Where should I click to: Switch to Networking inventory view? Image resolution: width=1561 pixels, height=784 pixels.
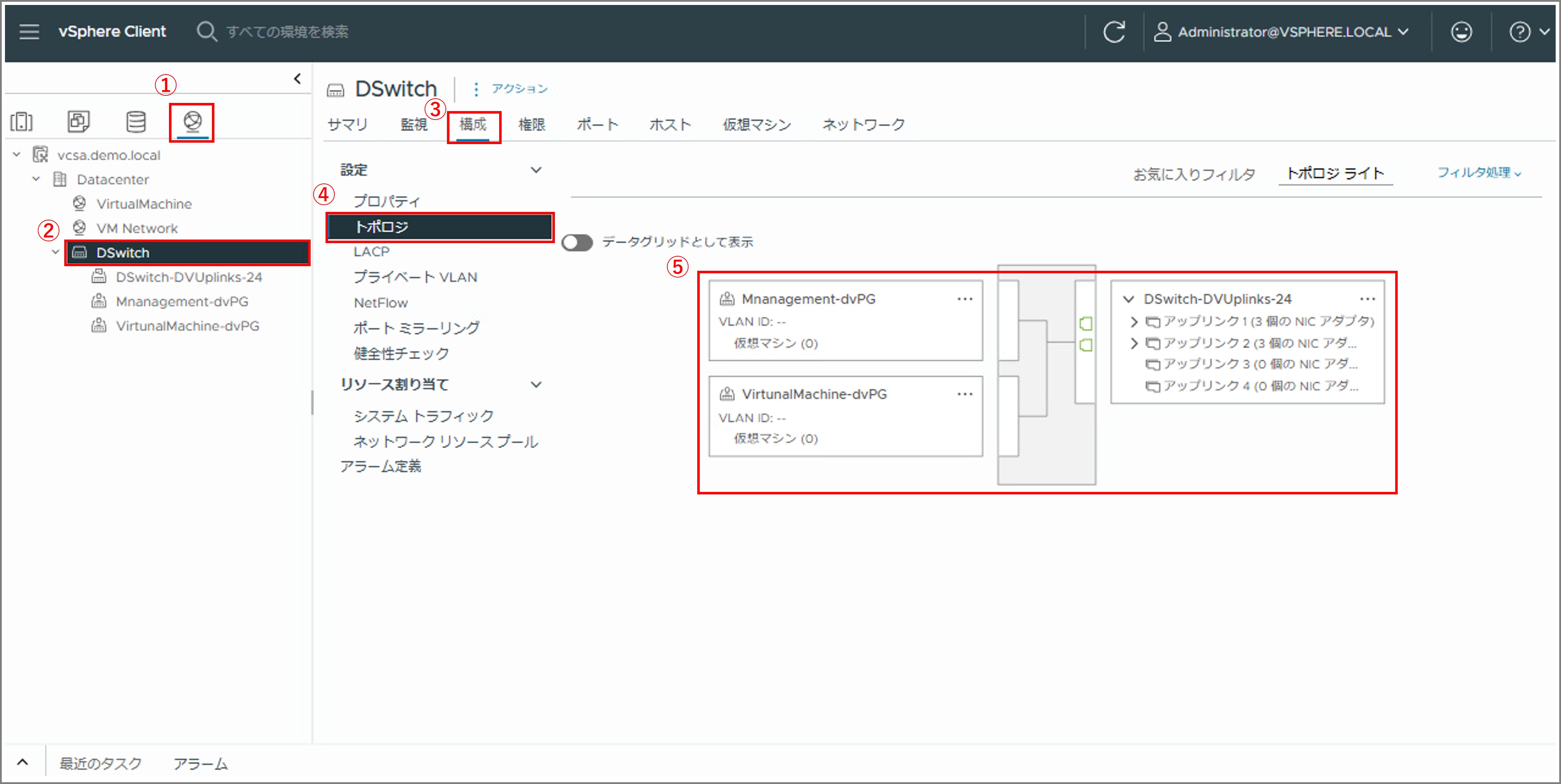click(x=192, y=122)
